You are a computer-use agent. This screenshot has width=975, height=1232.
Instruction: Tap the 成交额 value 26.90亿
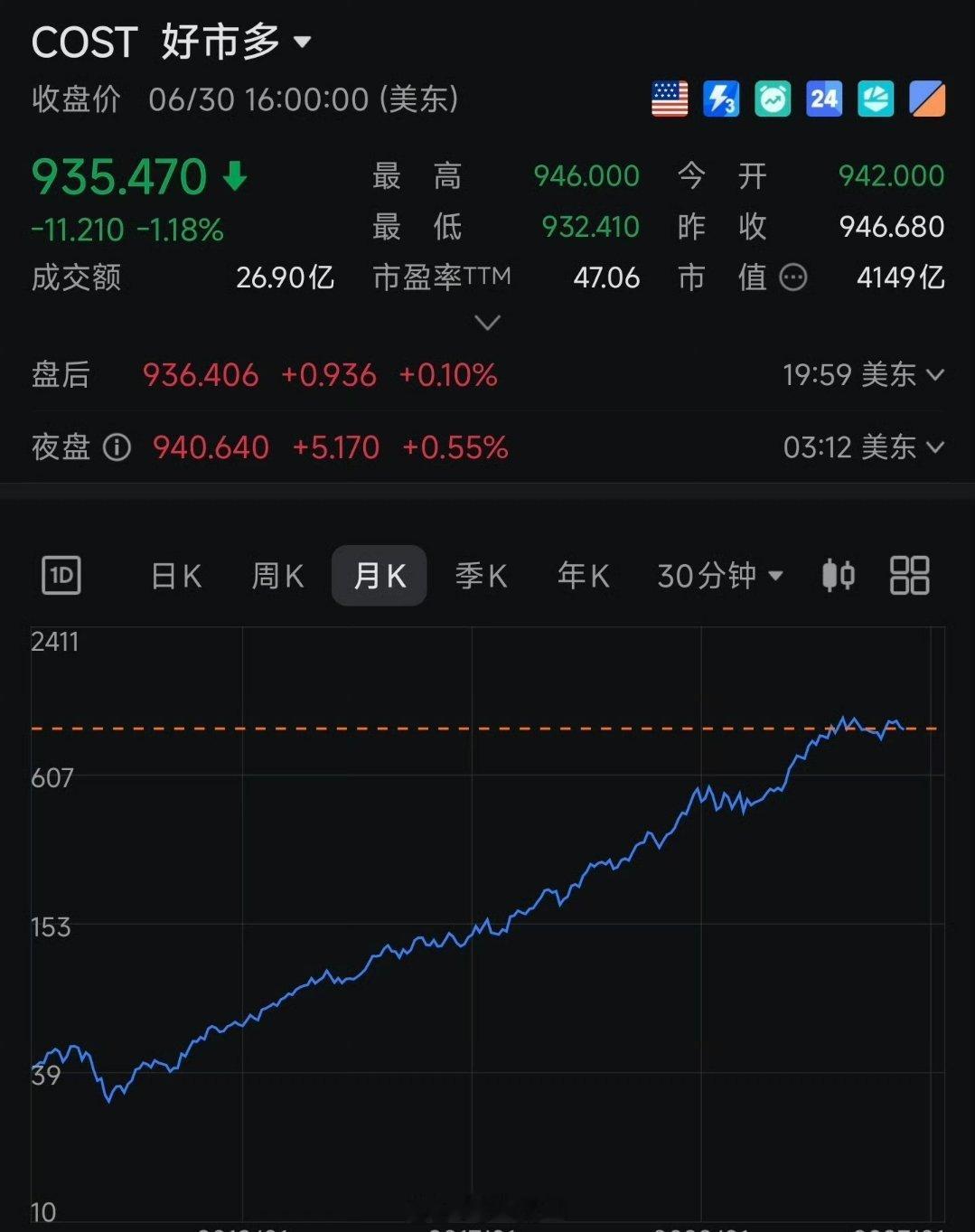(x=286, y=277)
